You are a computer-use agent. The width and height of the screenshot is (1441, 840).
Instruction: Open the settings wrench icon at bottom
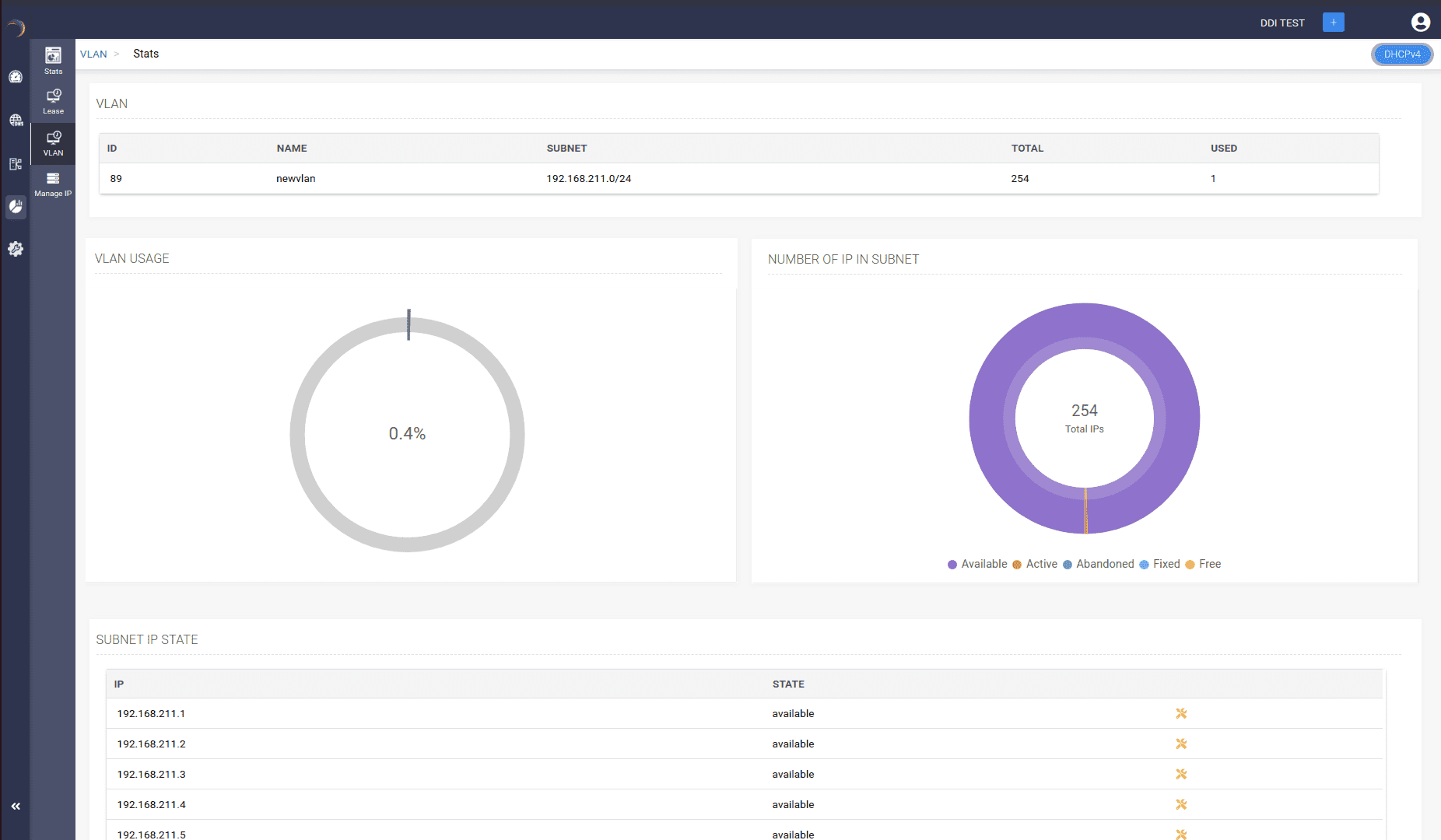(16, 249)
